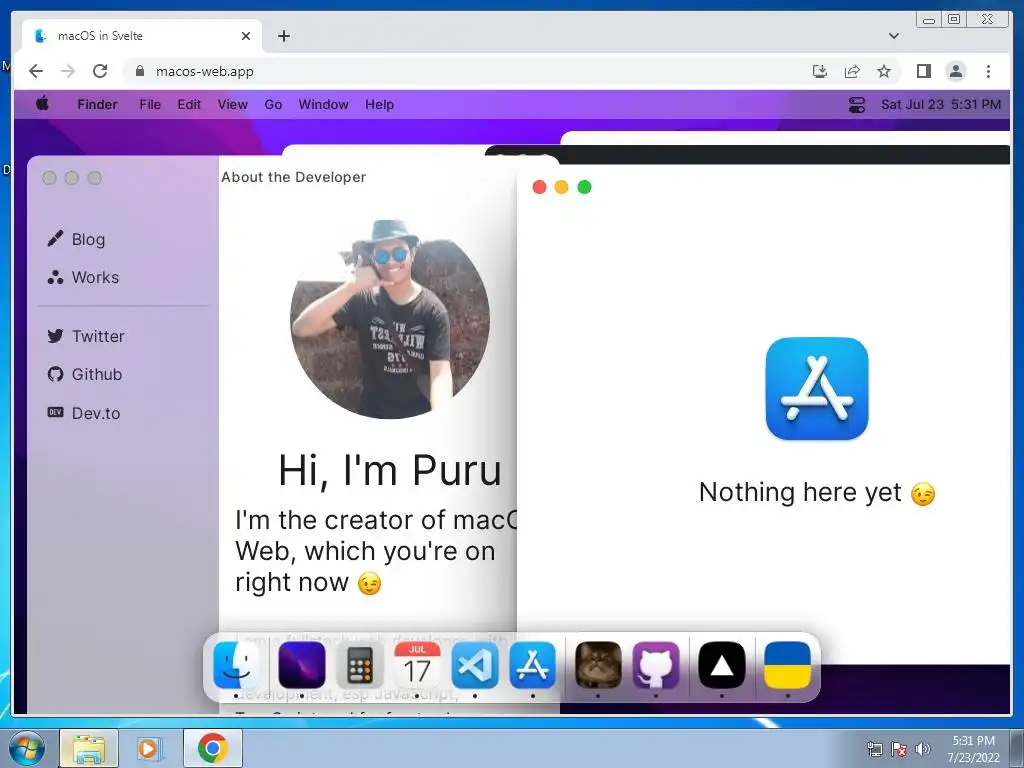1024x768 pixels.
Task: Launch VS Code from the dock
Action: [475, 665]
